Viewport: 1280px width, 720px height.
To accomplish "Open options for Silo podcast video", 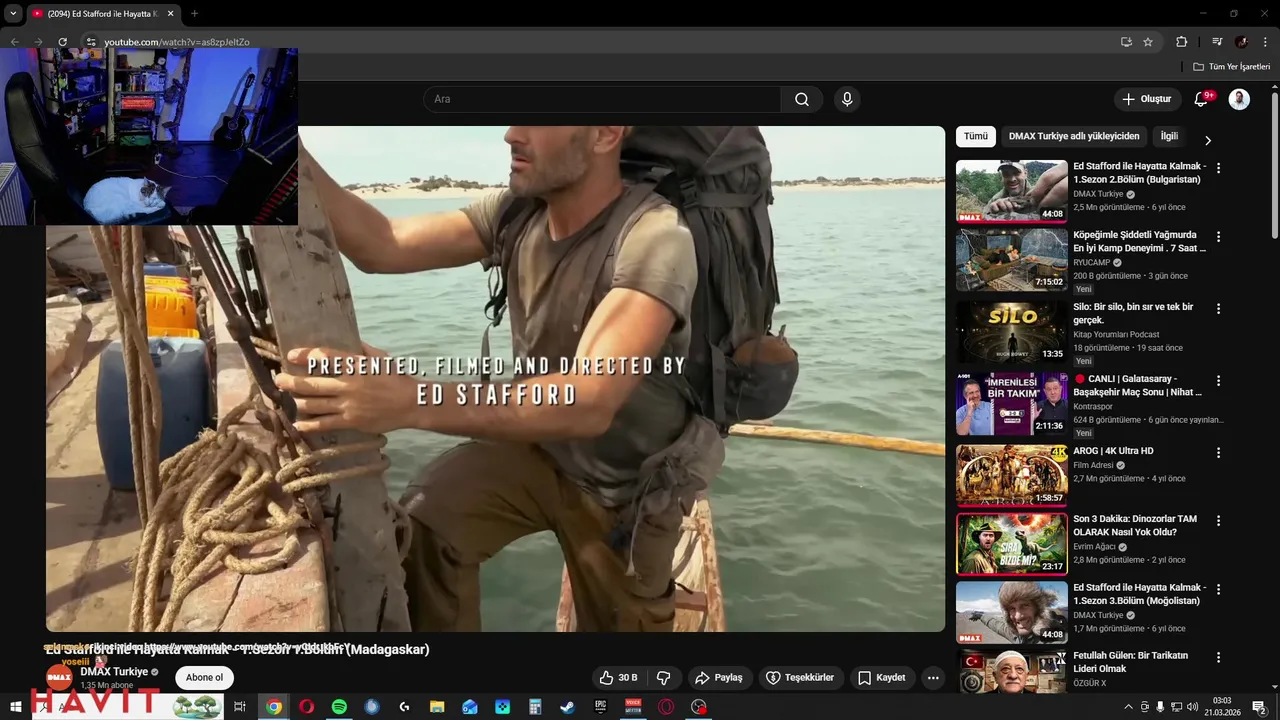I will tap(1218, 309).
